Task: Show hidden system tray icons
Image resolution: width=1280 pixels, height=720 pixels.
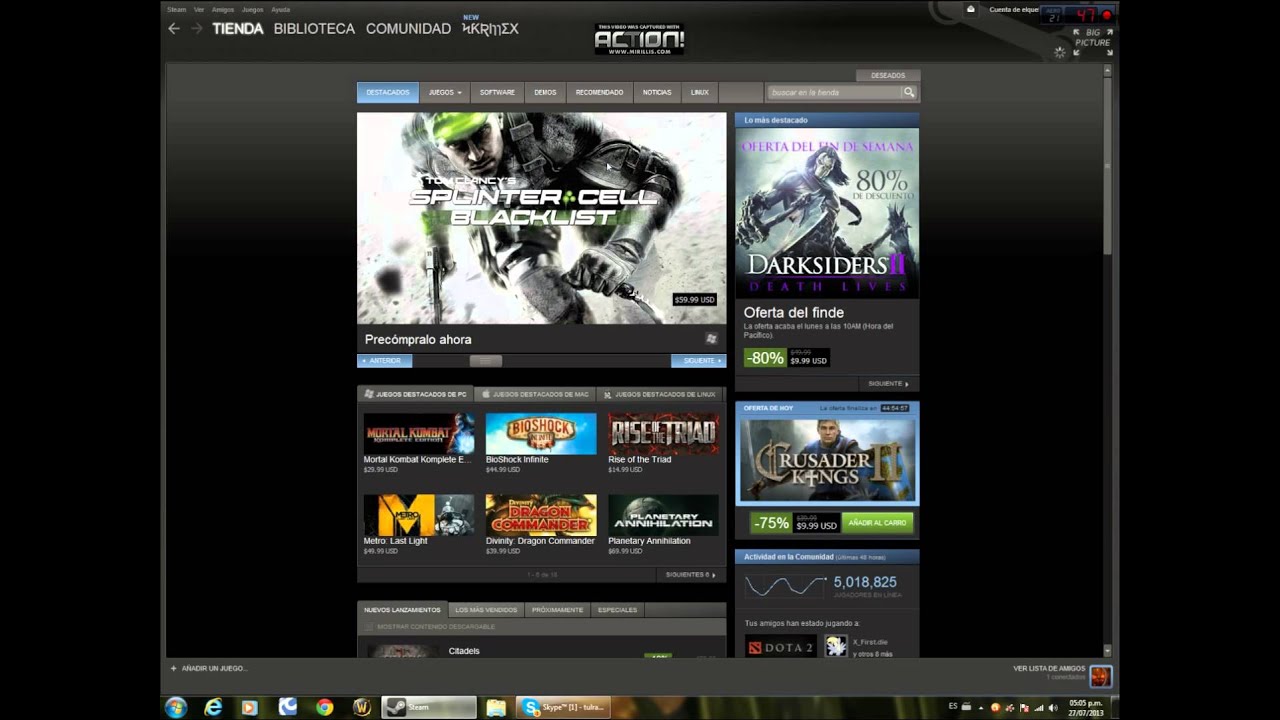Action: [980, 707]
